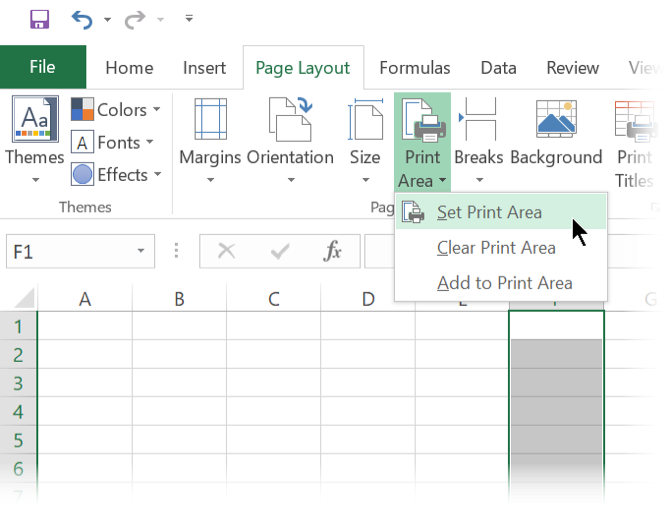
Task: Click the Save icon in Quick Access
Action: click(39, 19)
